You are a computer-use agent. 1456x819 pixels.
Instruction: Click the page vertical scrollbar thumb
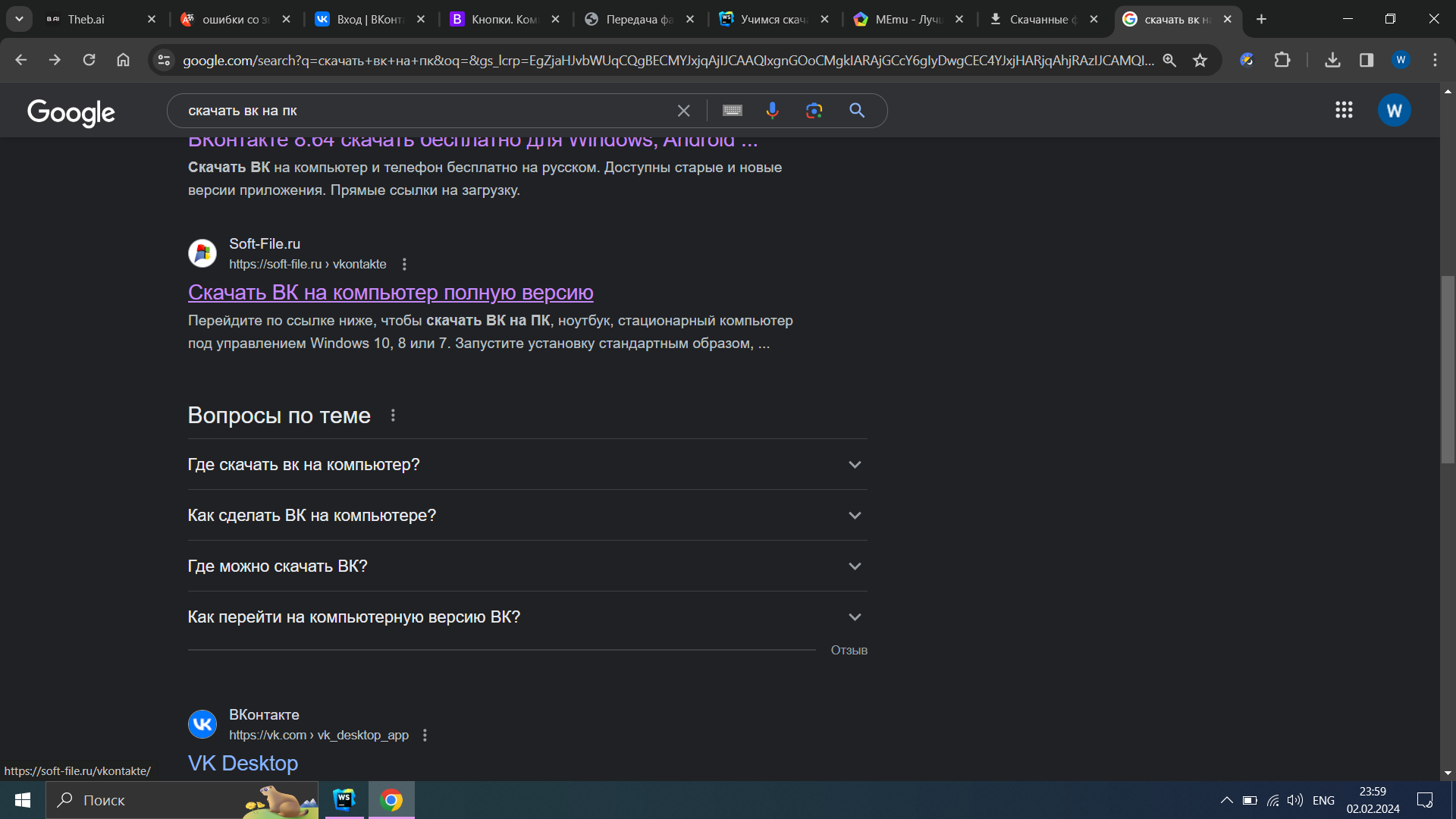(x=1448, y=369)
